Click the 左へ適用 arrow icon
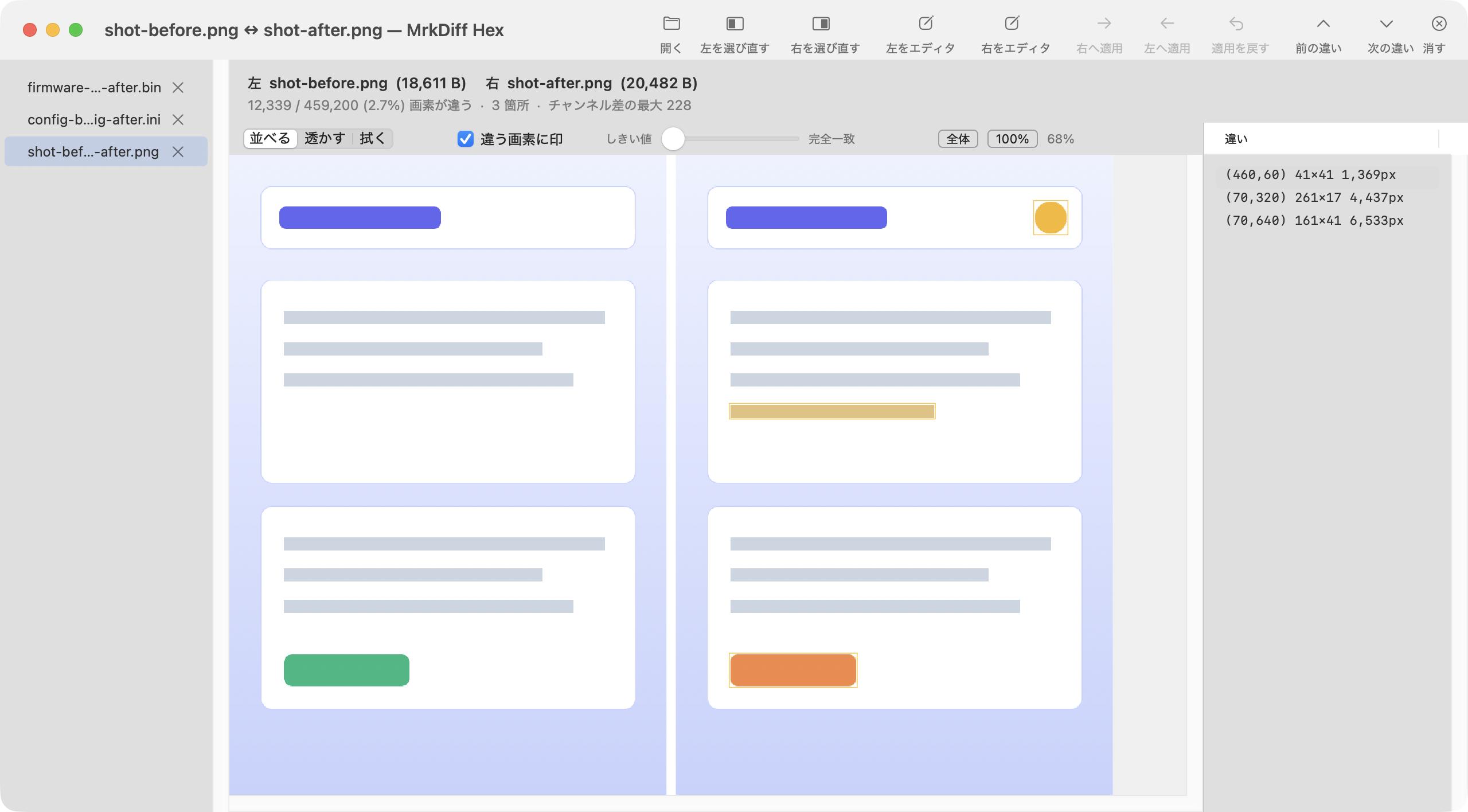The image size is (1468, 812). pyautogui.click(x=1167, y=24)
